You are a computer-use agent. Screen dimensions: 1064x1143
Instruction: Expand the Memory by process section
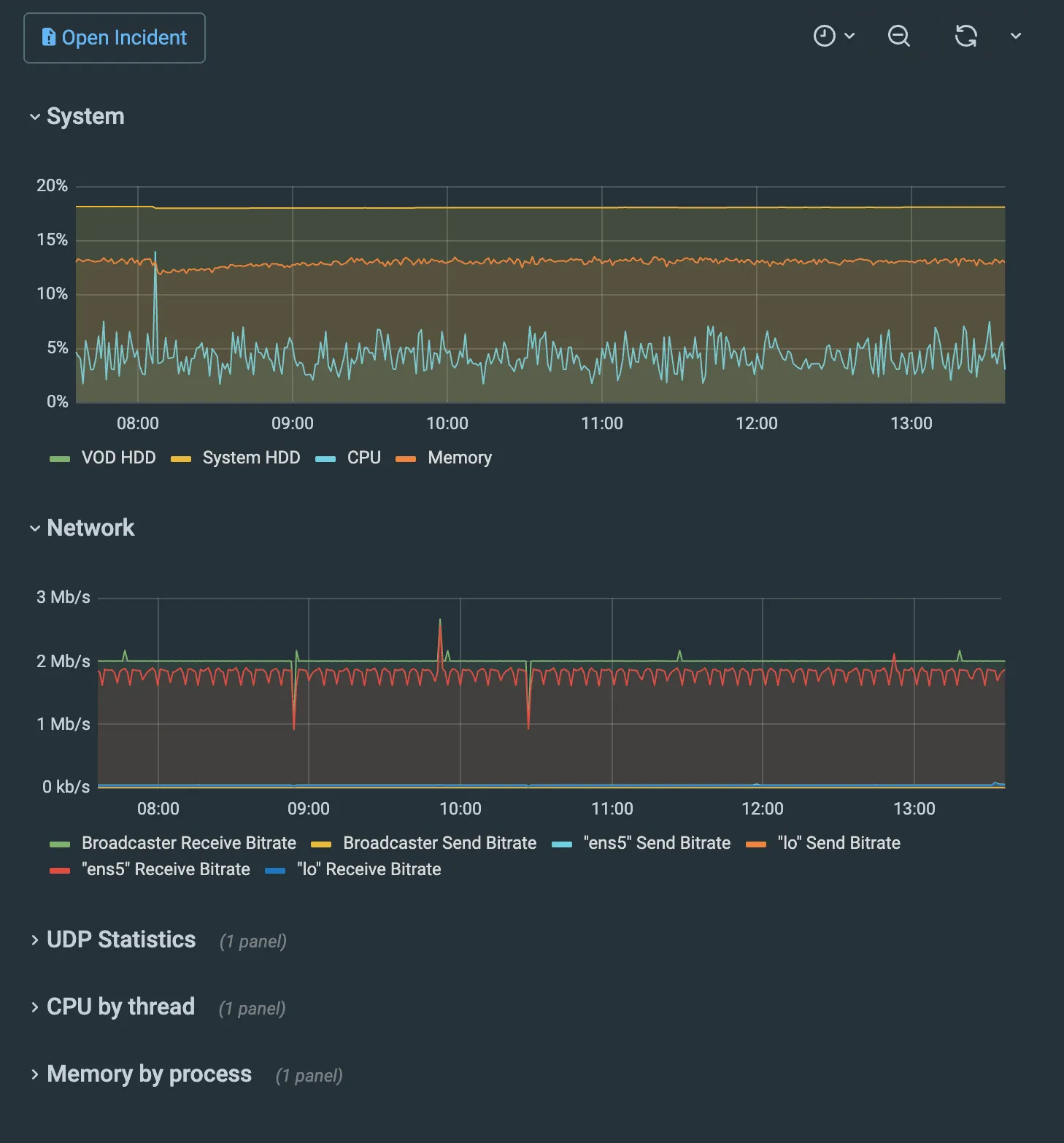[x=141, y=1074]
